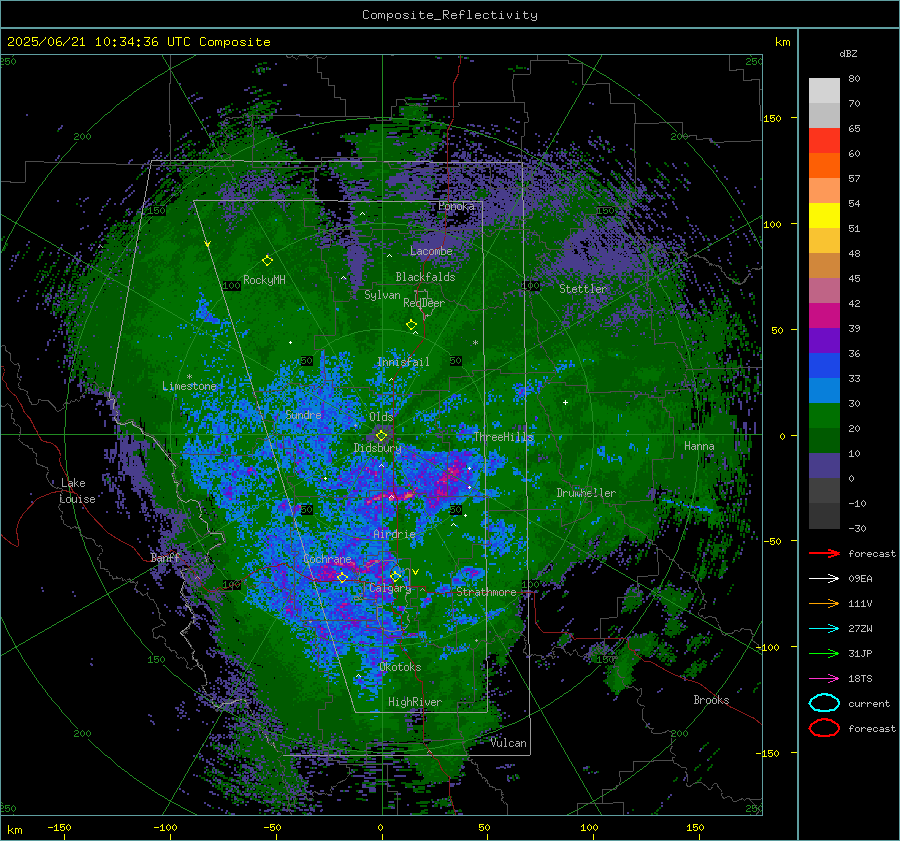Click the yellow diamond marker below Cochrane

[342, 578]
